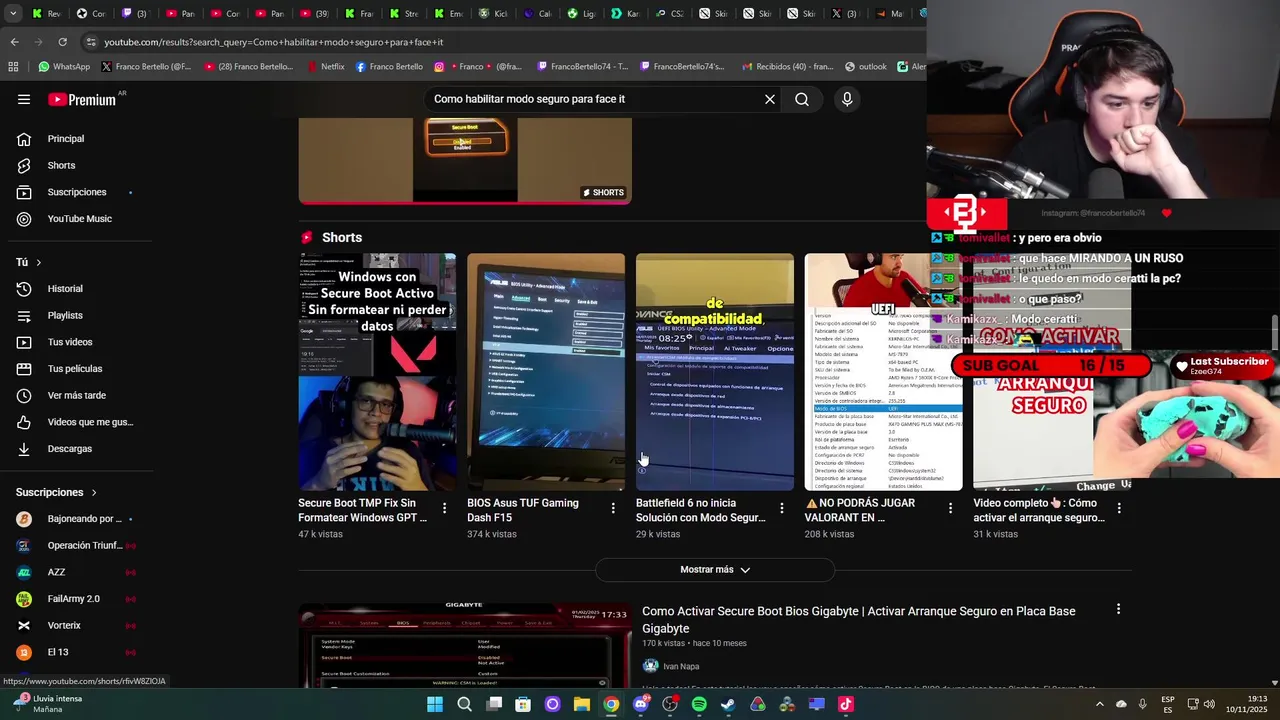Image resolution: width=1280 pixels, height=720 pixels.
Task: Open options for Secure Boot TMP Fix short
Action: pos(444,508)
